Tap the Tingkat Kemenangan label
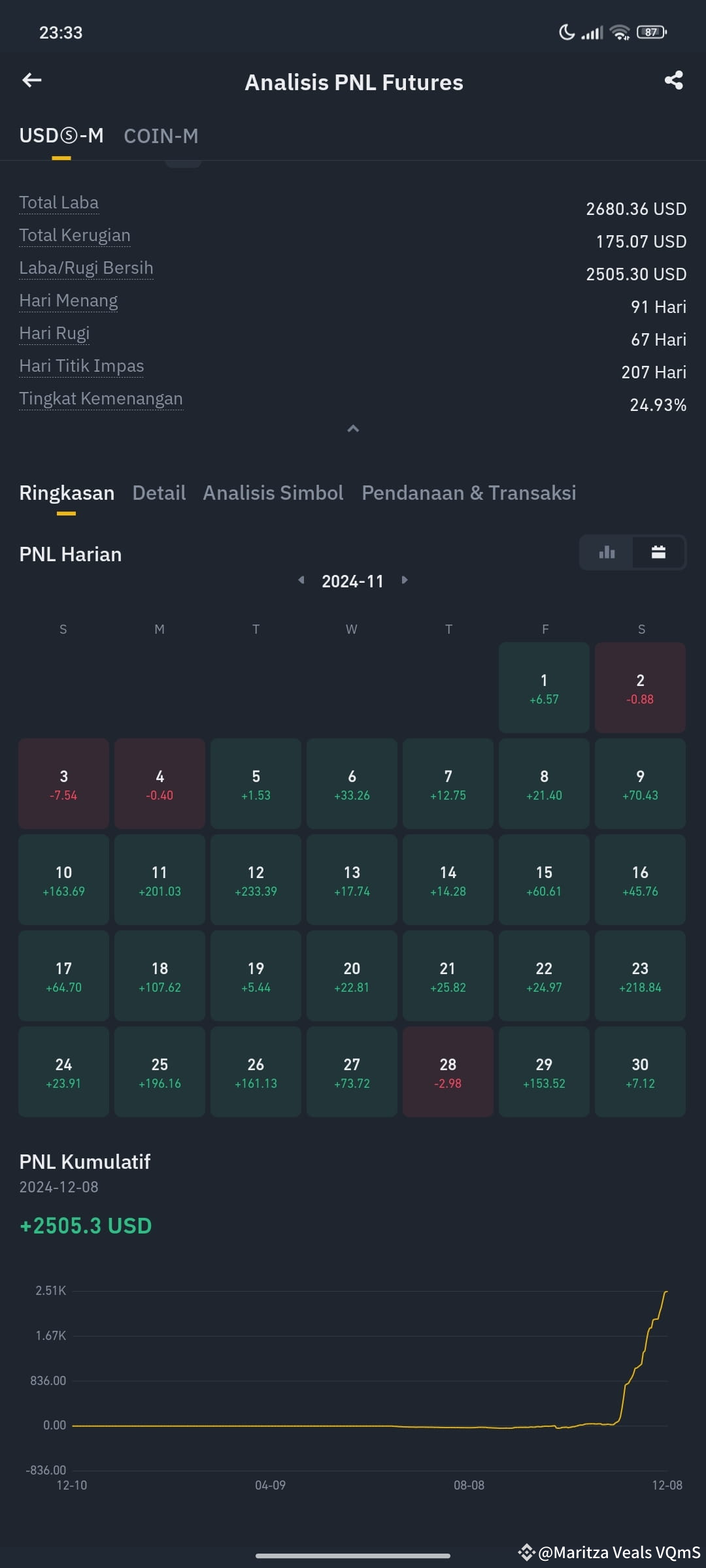 (101, 399)
